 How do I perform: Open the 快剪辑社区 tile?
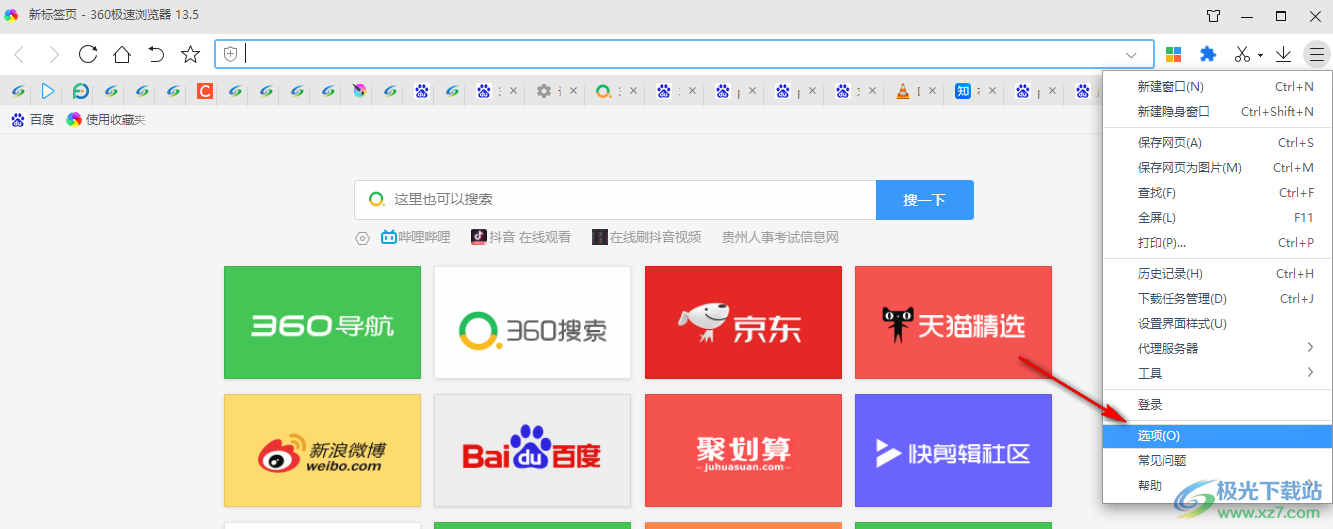point(953,450)
